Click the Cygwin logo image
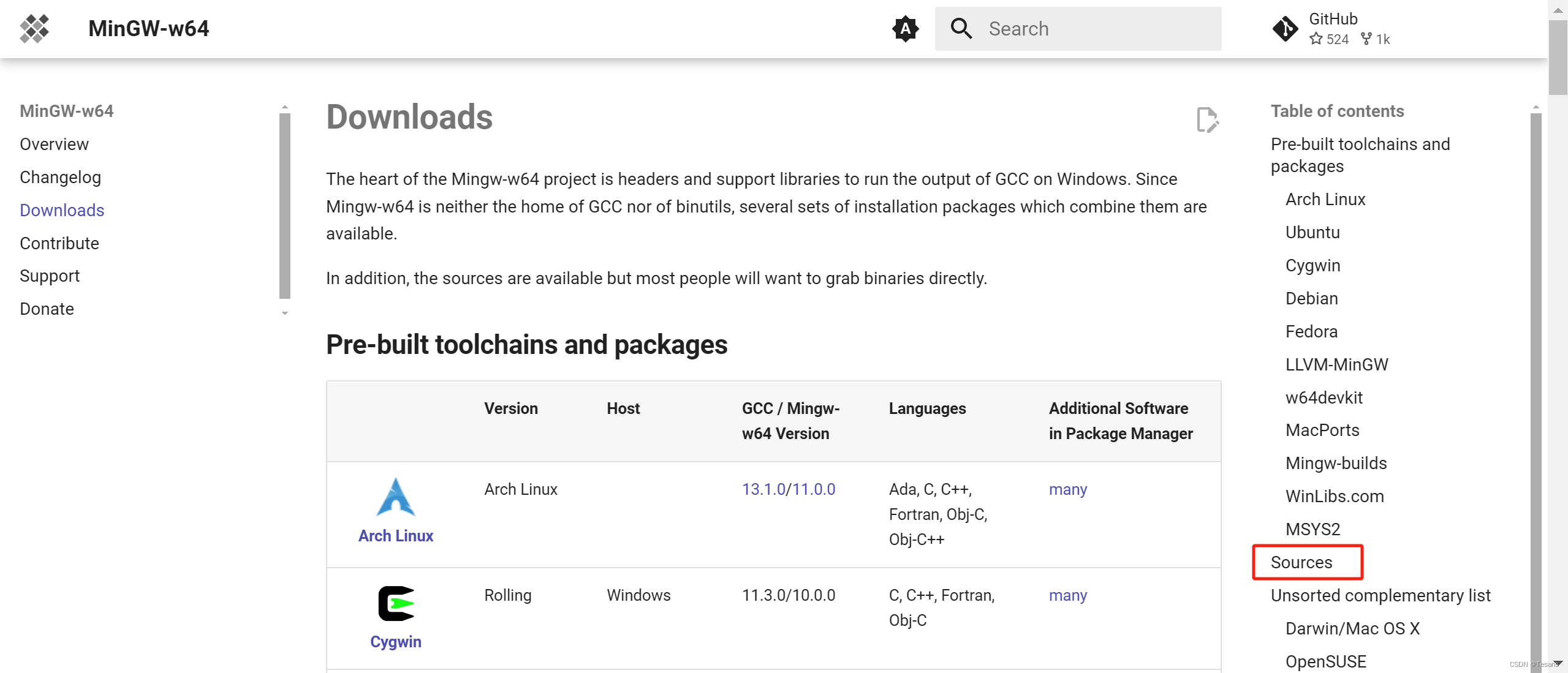 [396, 604]
